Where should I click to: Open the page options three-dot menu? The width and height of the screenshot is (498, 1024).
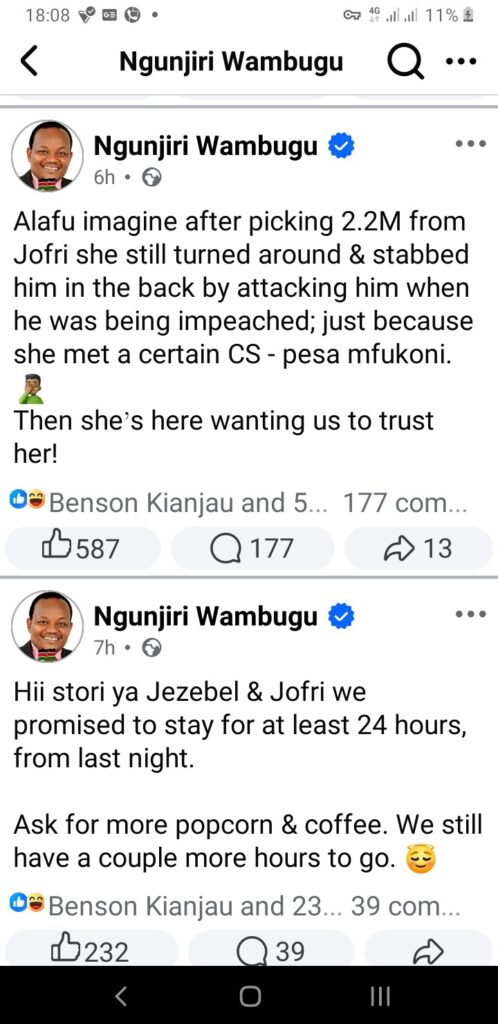[x=461, y=62]
